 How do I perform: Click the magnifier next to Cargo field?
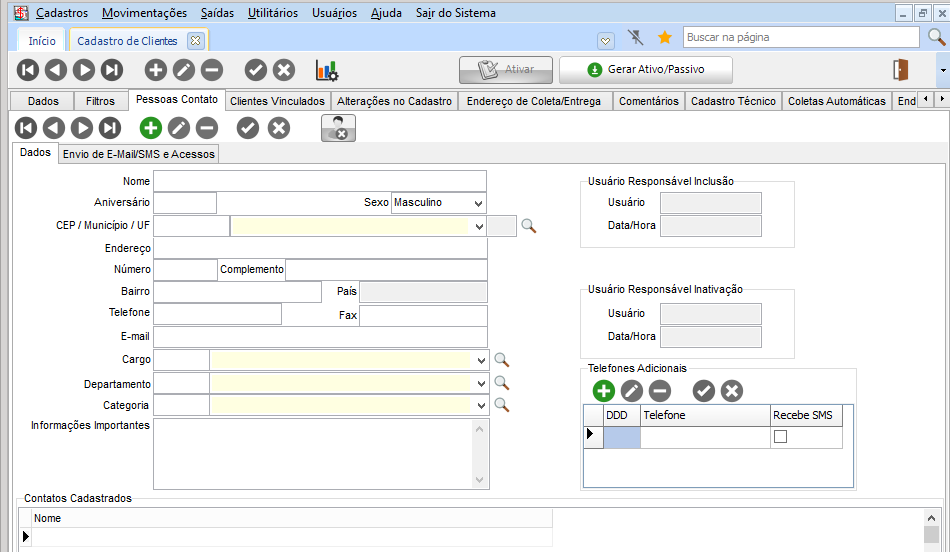(x=502, y=360)
